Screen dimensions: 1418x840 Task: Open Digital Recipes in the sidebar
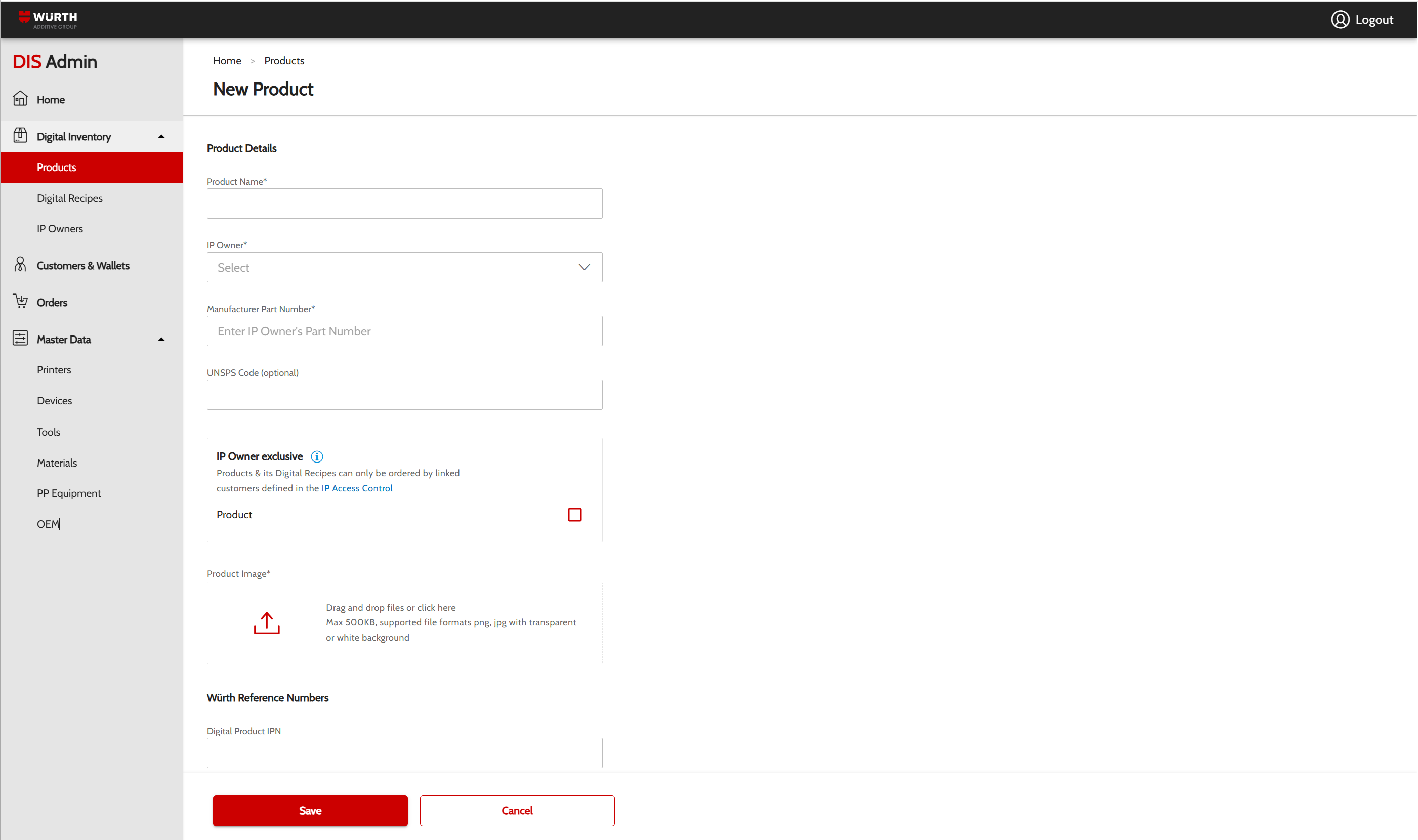70,198
